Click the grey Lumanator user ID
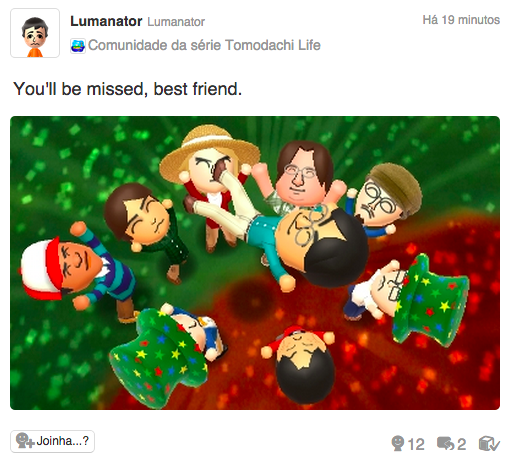510x459 pixels. coord(176,22)
